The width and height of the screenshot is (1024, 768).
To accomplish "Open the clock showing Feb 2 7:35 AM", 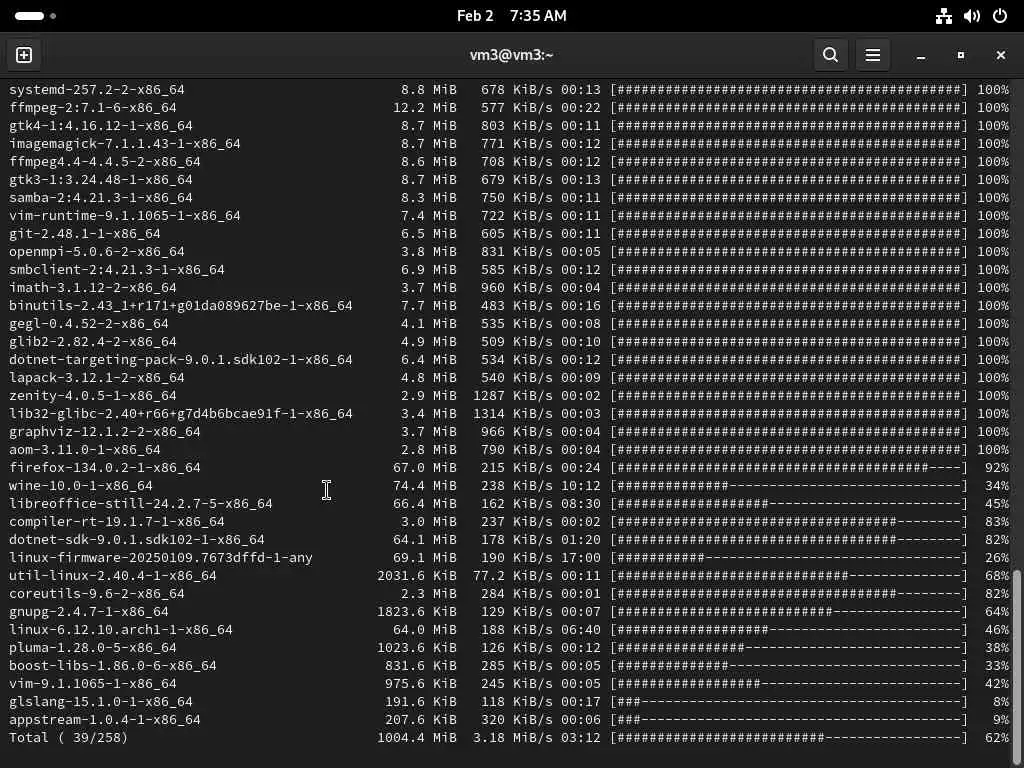I will click(x=511, y=16).
